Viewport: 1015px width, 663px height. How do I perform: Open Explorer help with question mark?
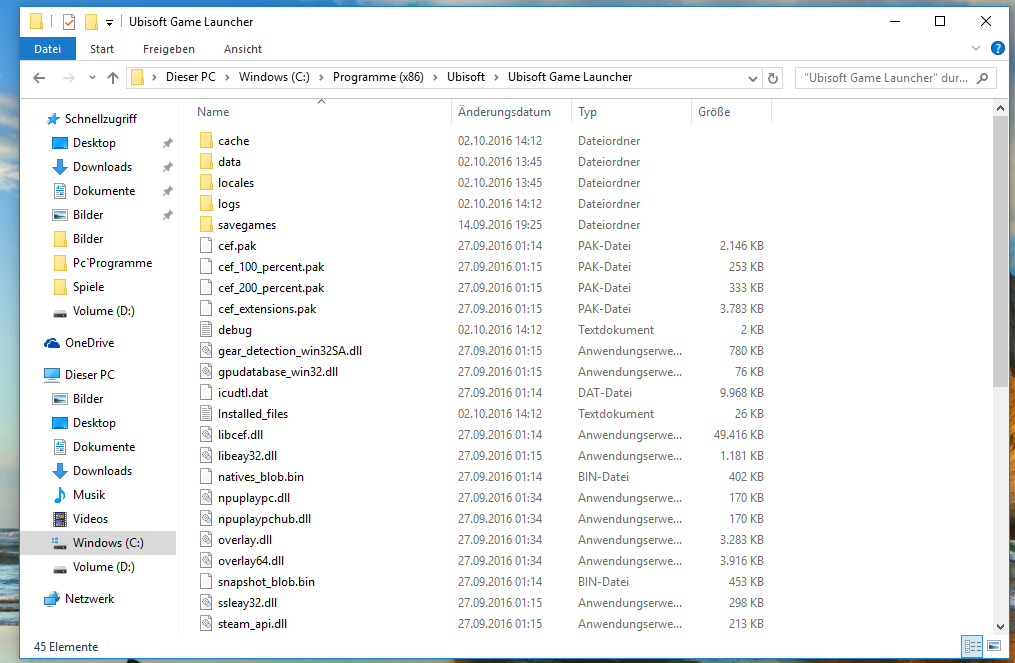pyautogui.click(x=998, y=49)
